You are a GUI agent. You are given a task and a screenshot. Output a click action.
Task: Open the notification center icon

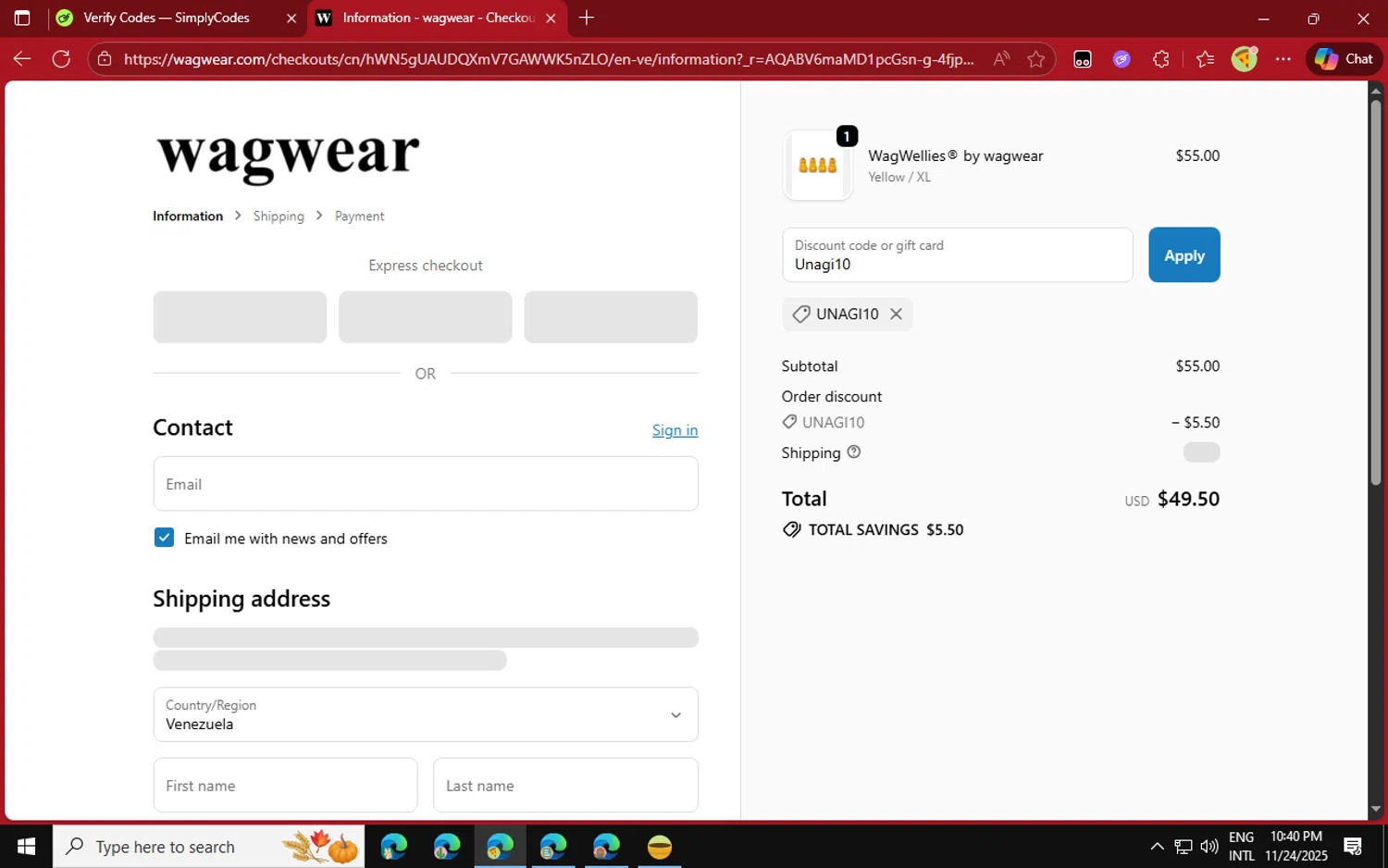(x=1353, y=847)
